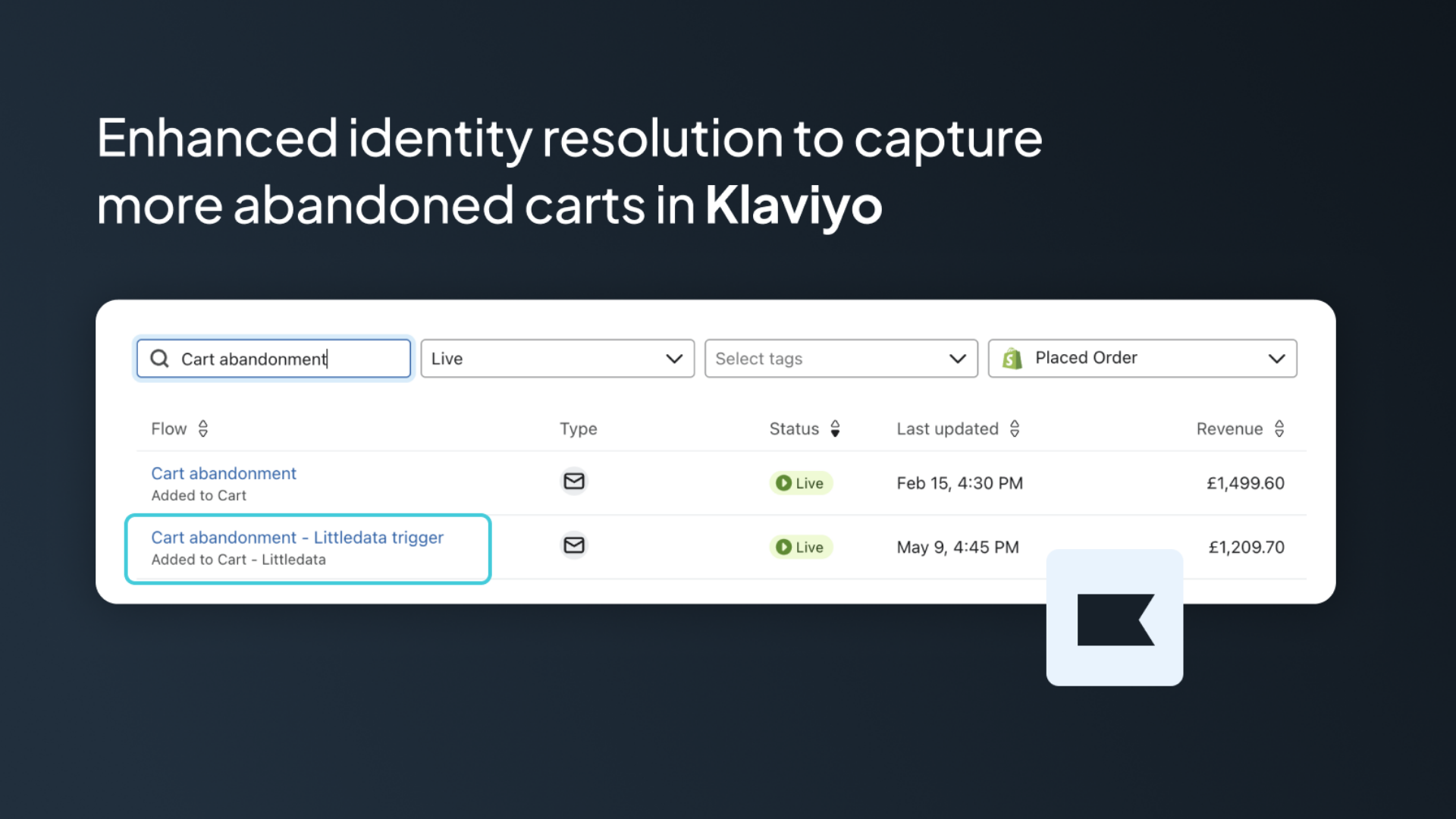Click the Flow column header label
This screenshot has width=1456, height=819.
click(168, 429)
